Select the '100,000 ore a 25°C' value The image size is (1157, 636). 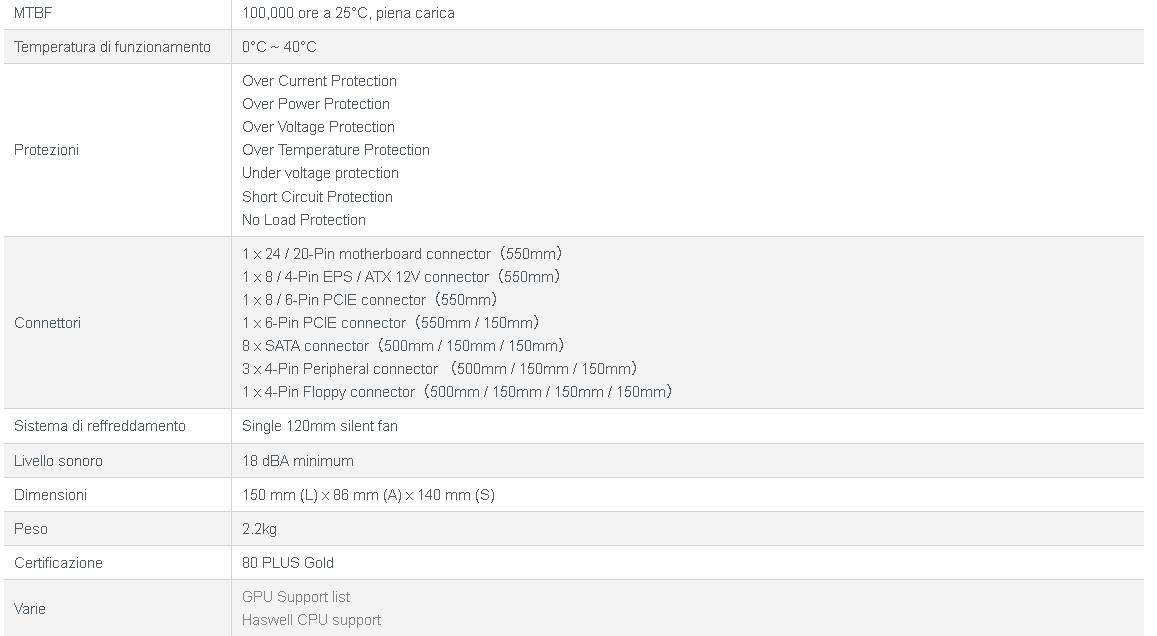pos(348,13)
